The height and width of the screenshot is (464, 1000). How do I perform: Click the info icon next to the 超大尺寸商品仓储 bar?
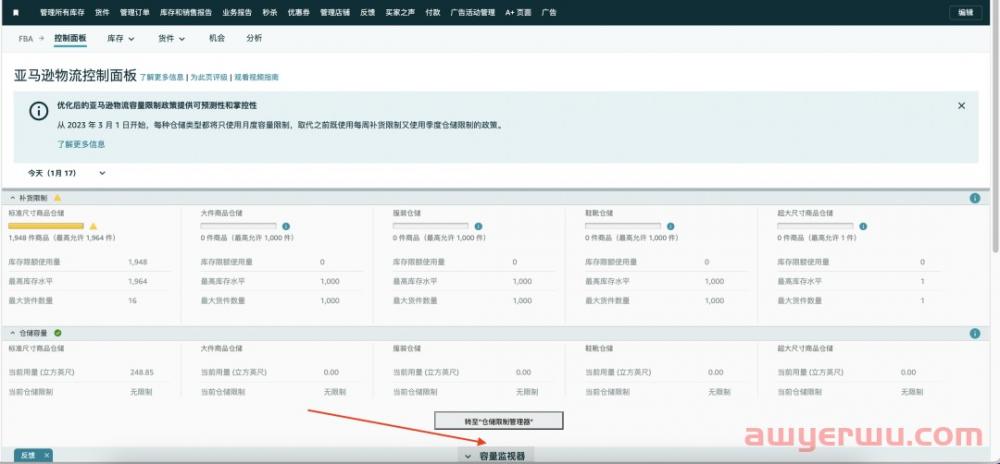pyautogui.click(x=863, y=226)
